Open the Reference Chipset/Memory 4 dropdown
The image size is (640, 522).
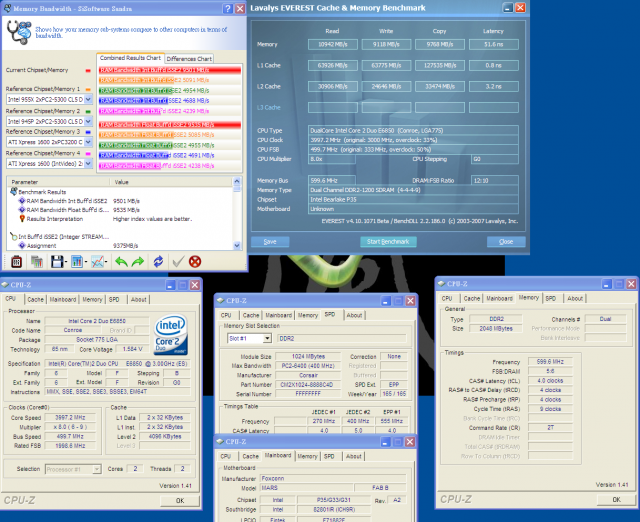click(88, 163)
